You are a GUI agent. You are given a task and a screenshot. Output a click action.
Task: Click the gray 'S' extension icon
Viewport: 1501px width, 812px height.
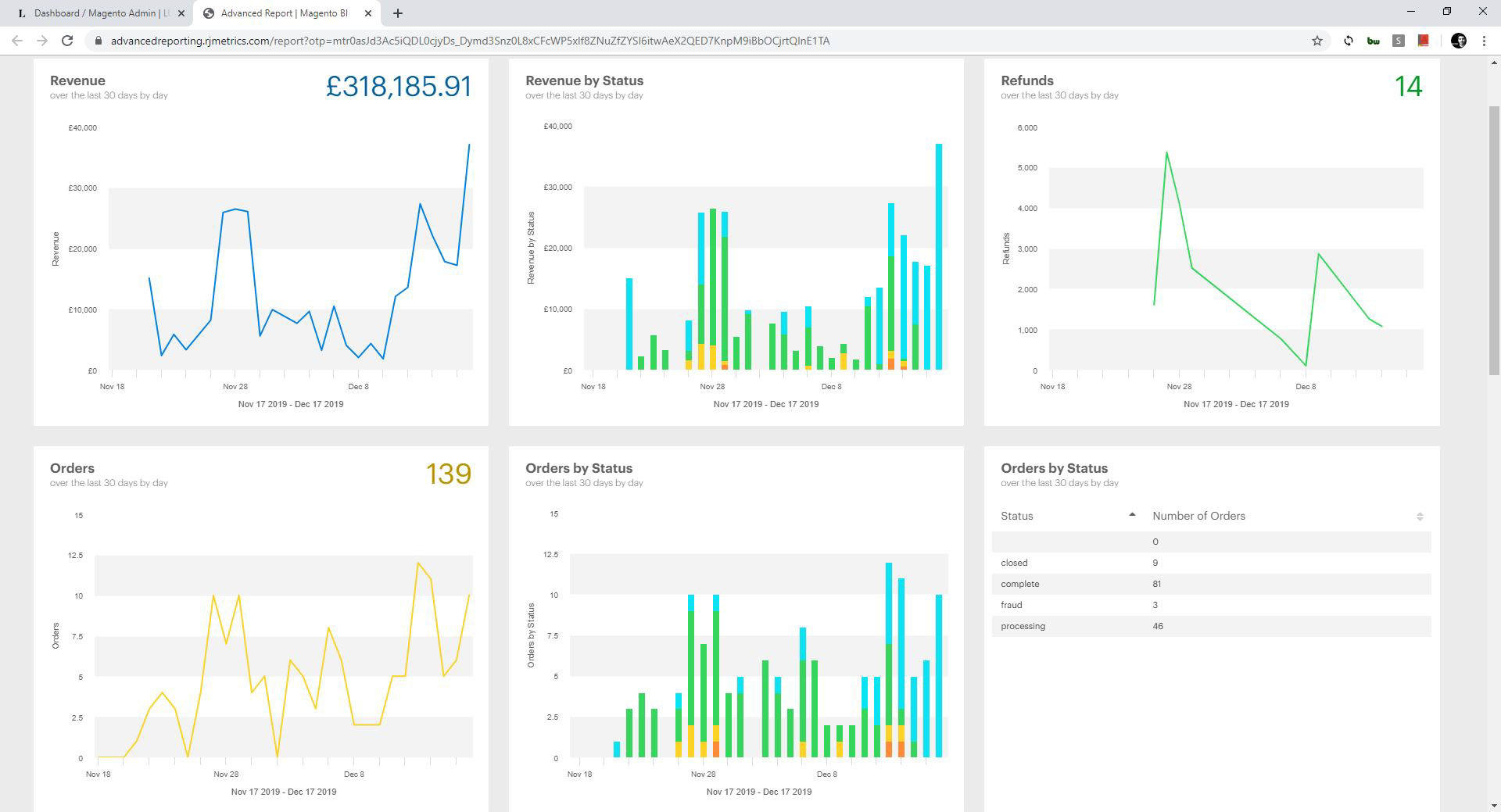tap(1399, 41)
